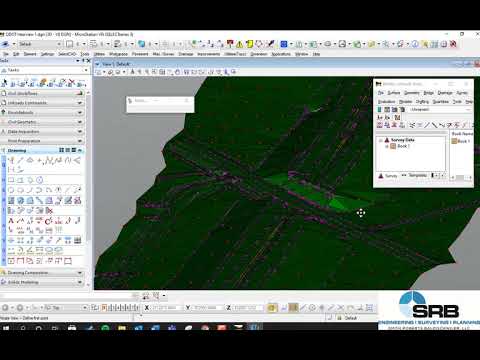Screen dimensions: 480x360
Task: Click the yellow note icon in main toolbar
Action: click(249, 44)
